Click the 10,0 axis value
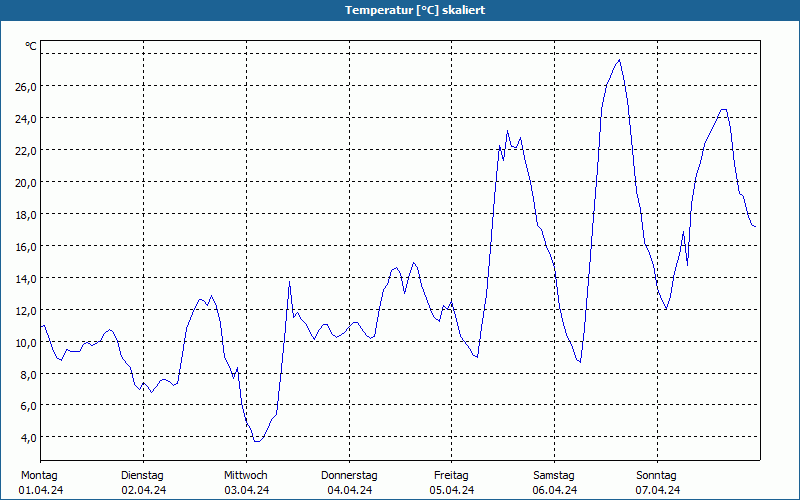The height and width of the screenshot is (500, 800). click(x=26, y=343)
